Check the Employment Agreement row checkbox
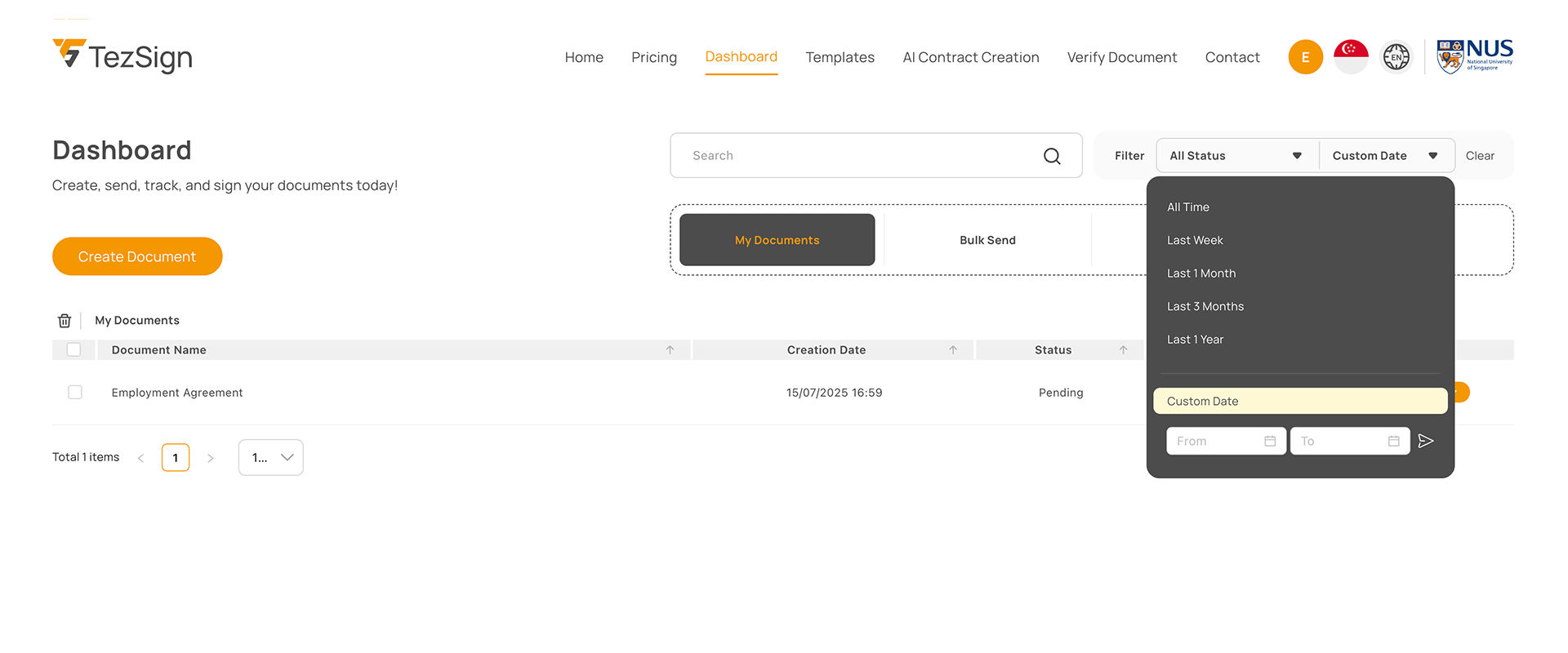Image resolution: width=1568 pixels, height=653 pixels. [75, 393]
